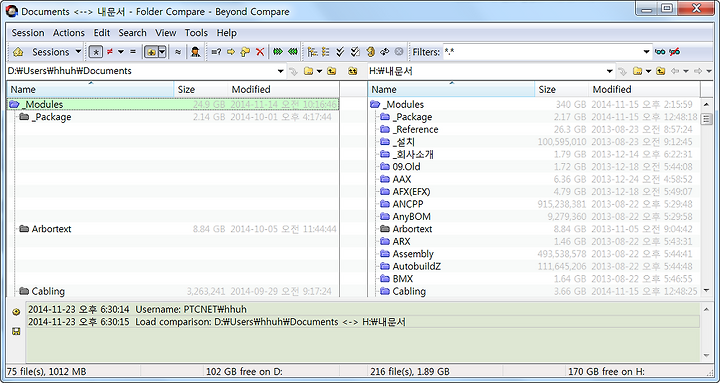Click the Peek glasses icon
Viewport: 720px width, 383px height.
click(660, 52)
